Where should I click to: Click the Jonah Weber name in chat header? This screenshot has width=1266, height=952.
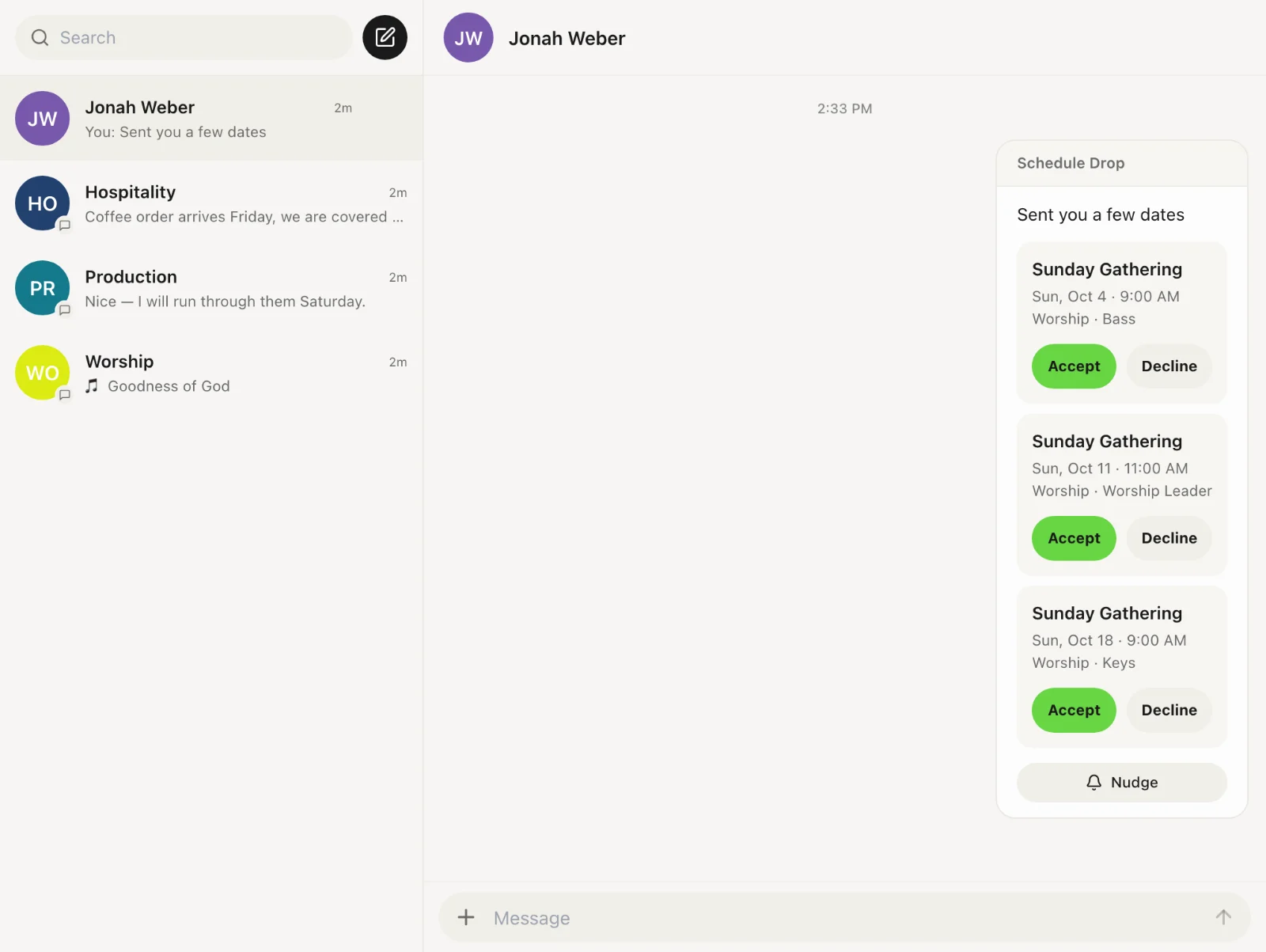tap(567, 38)
